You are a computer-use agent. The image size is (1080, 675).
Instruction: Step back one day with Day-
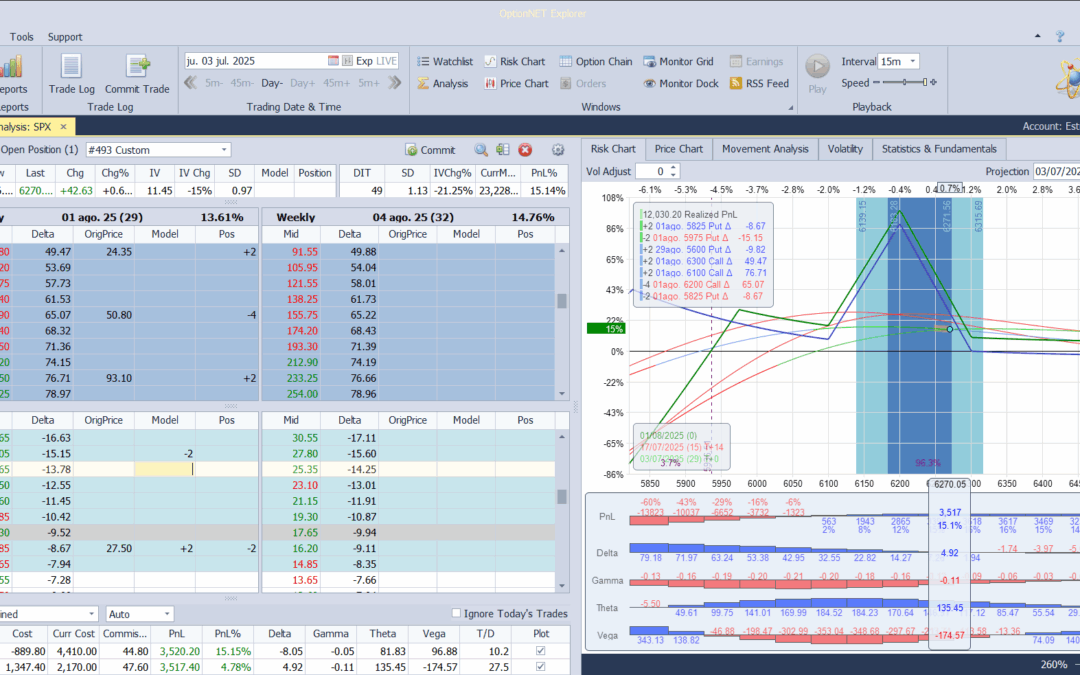coord(271,83)
